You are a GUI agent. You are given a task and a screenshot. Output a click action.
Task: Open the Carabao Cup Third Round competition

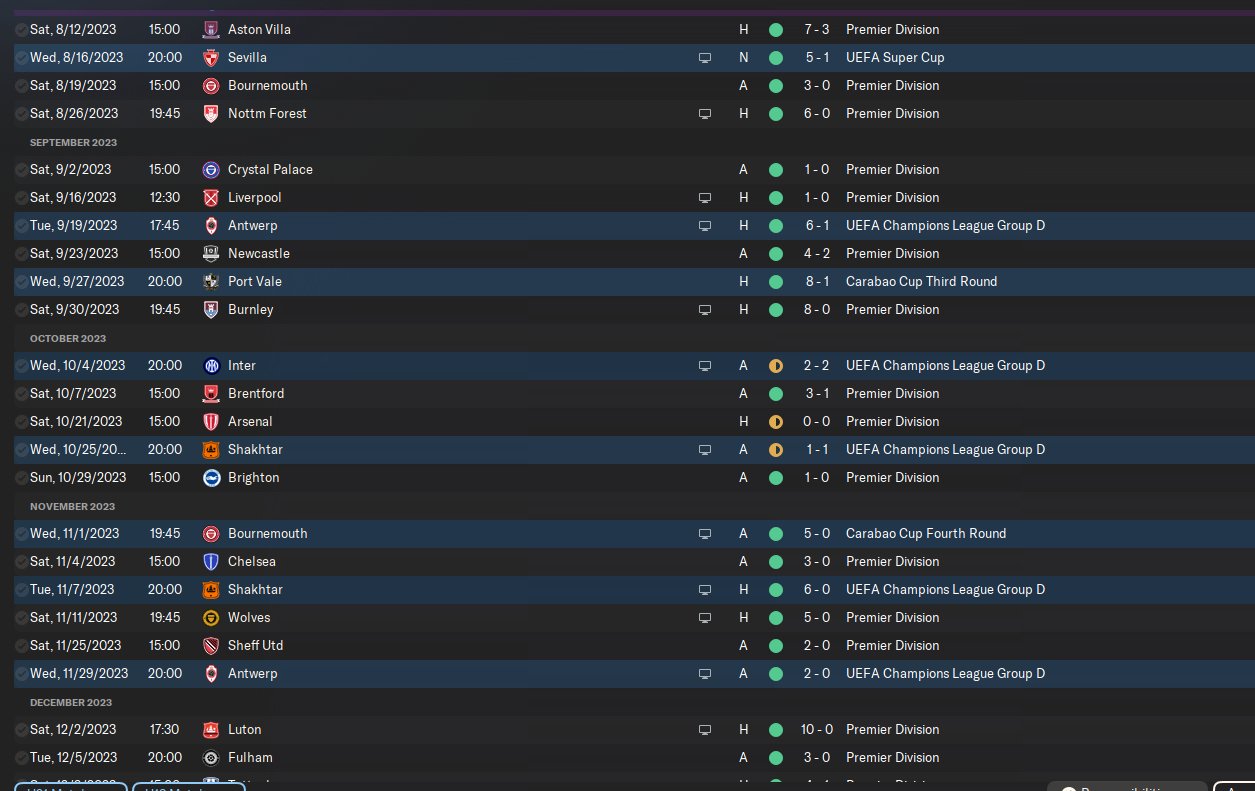point(921,282)
